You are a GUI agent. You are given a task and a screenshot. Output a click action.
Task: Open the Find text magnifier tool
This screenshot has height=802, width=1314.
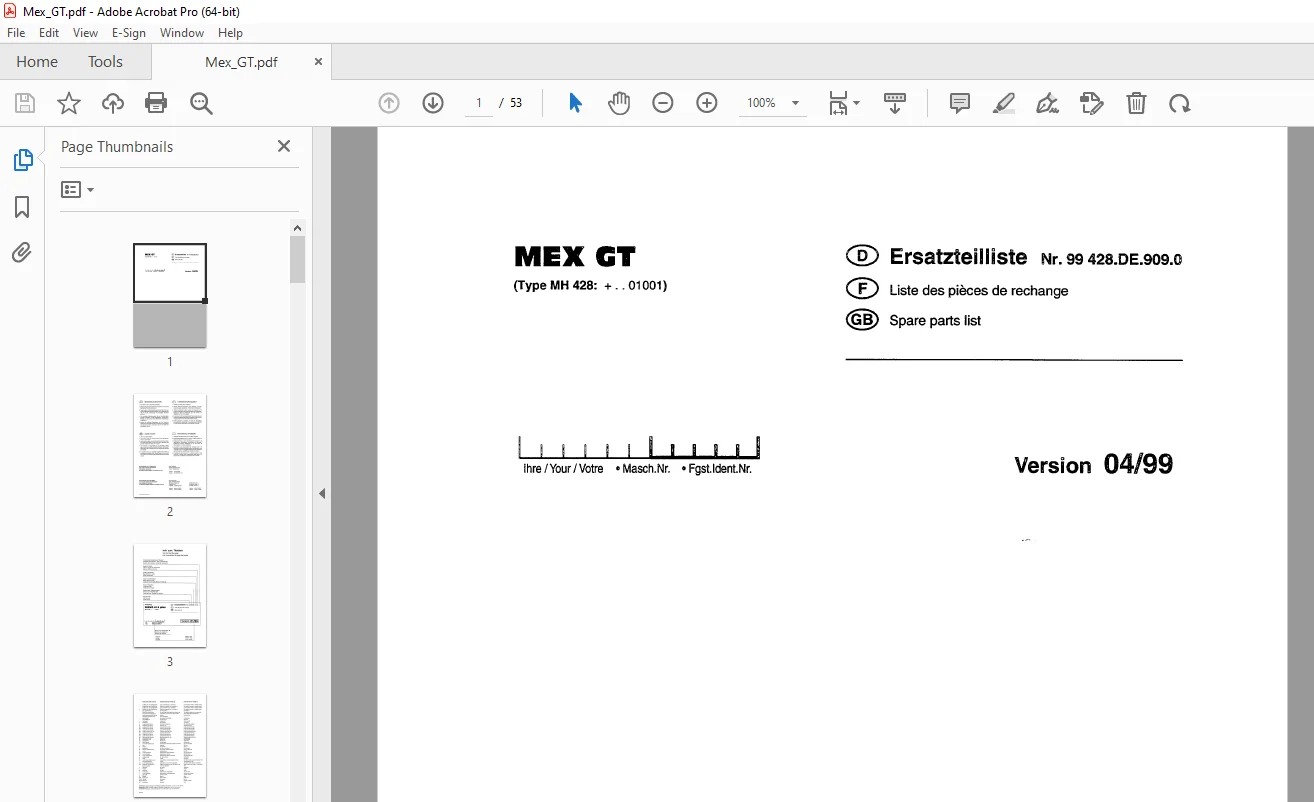202,103
